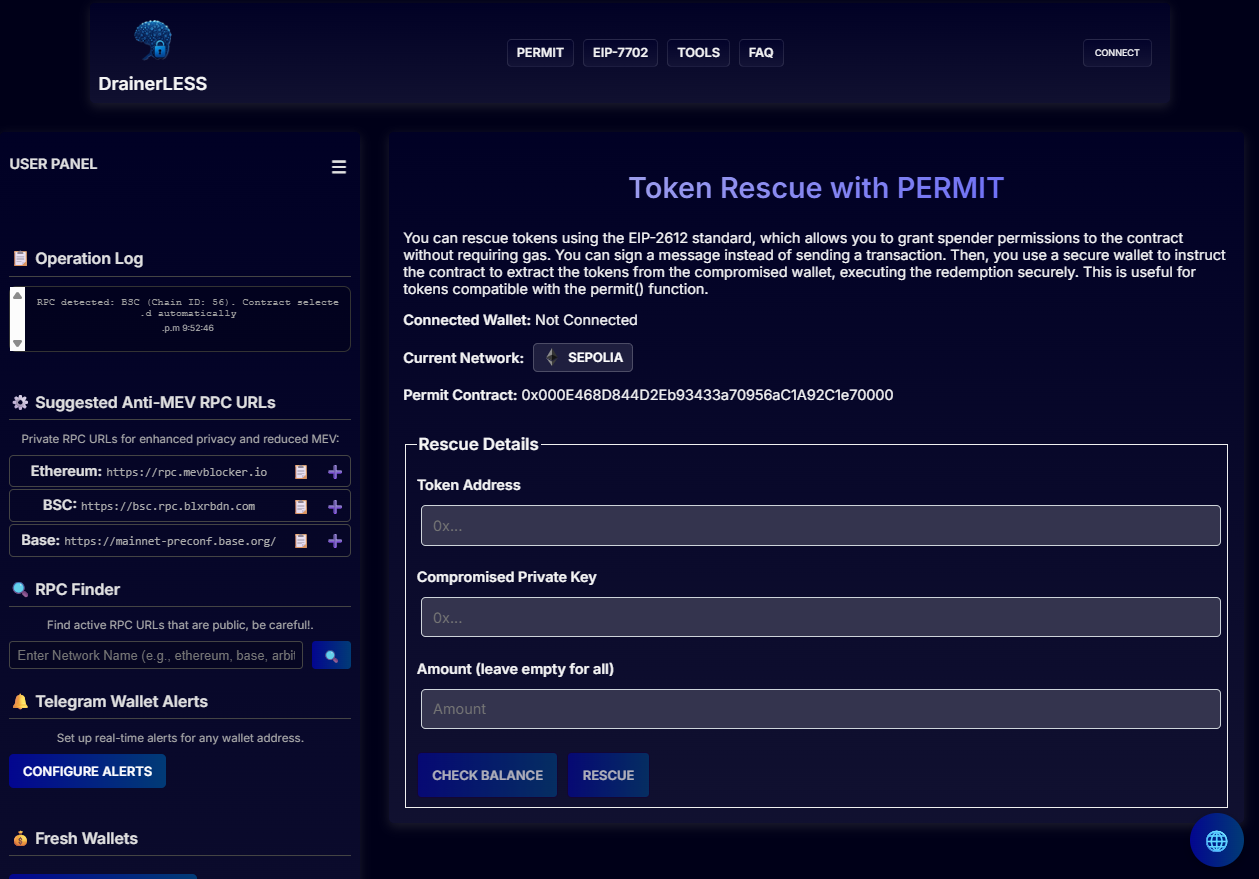Click the RESCUE button
This screenshot has height=879, width=1259.
click(607, 775)
